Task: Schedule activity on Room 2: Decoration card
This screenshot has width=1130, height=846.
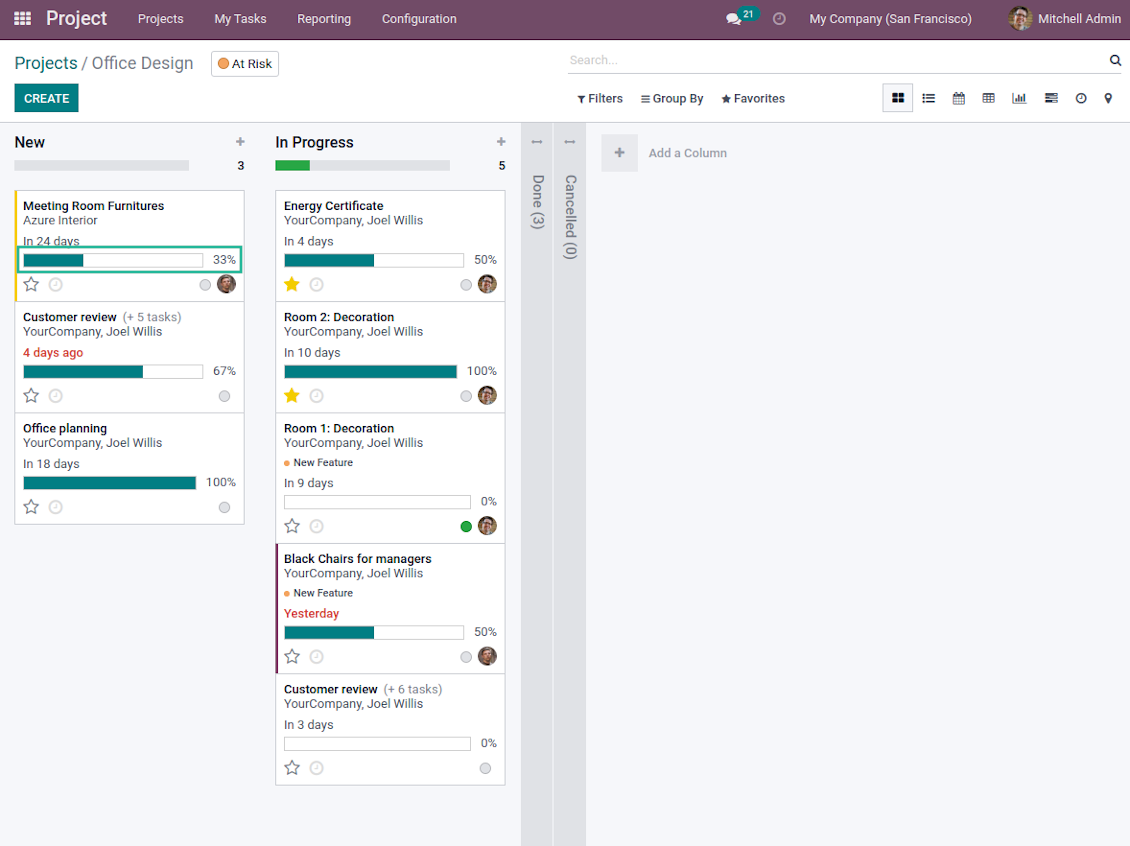Action: [316, 396]
